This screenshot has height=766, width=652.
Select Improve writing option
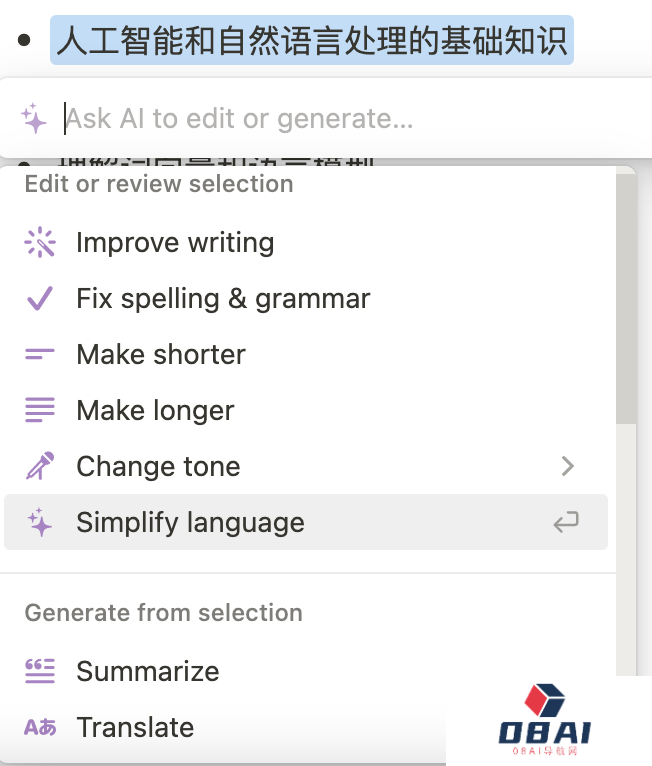click(175, 243)
